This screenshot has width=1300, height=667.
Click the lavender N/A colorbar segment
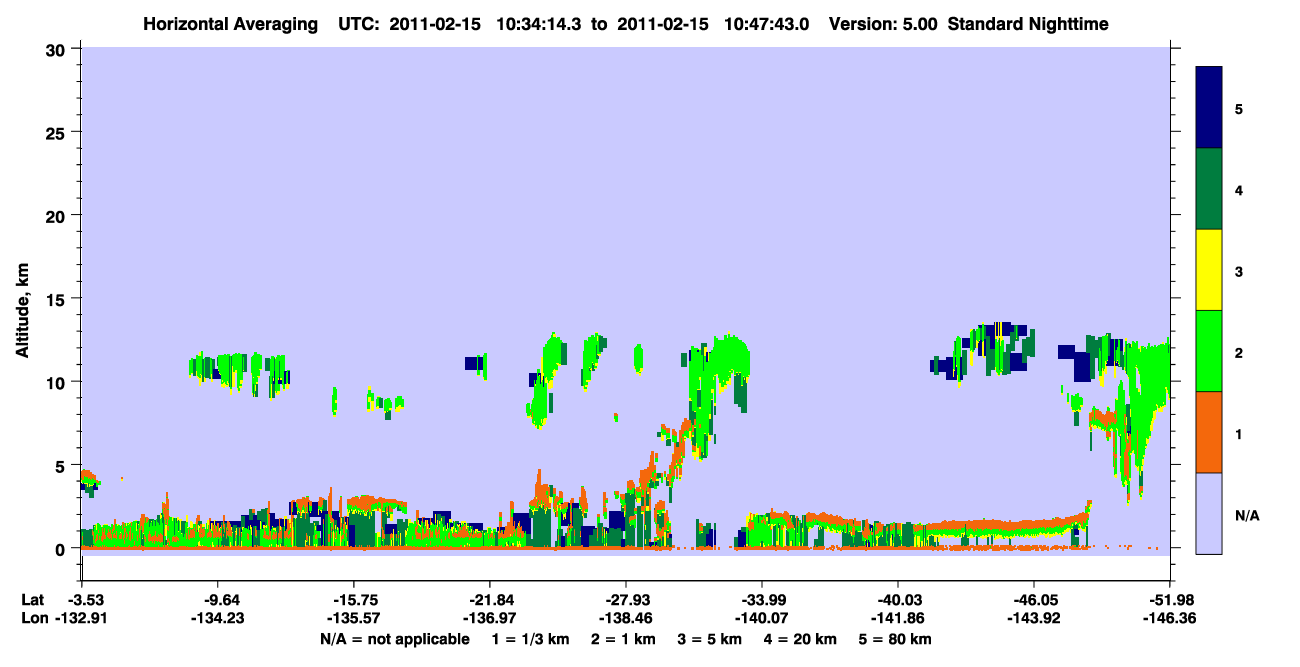pyautogui.click(x=1209, y=513)
